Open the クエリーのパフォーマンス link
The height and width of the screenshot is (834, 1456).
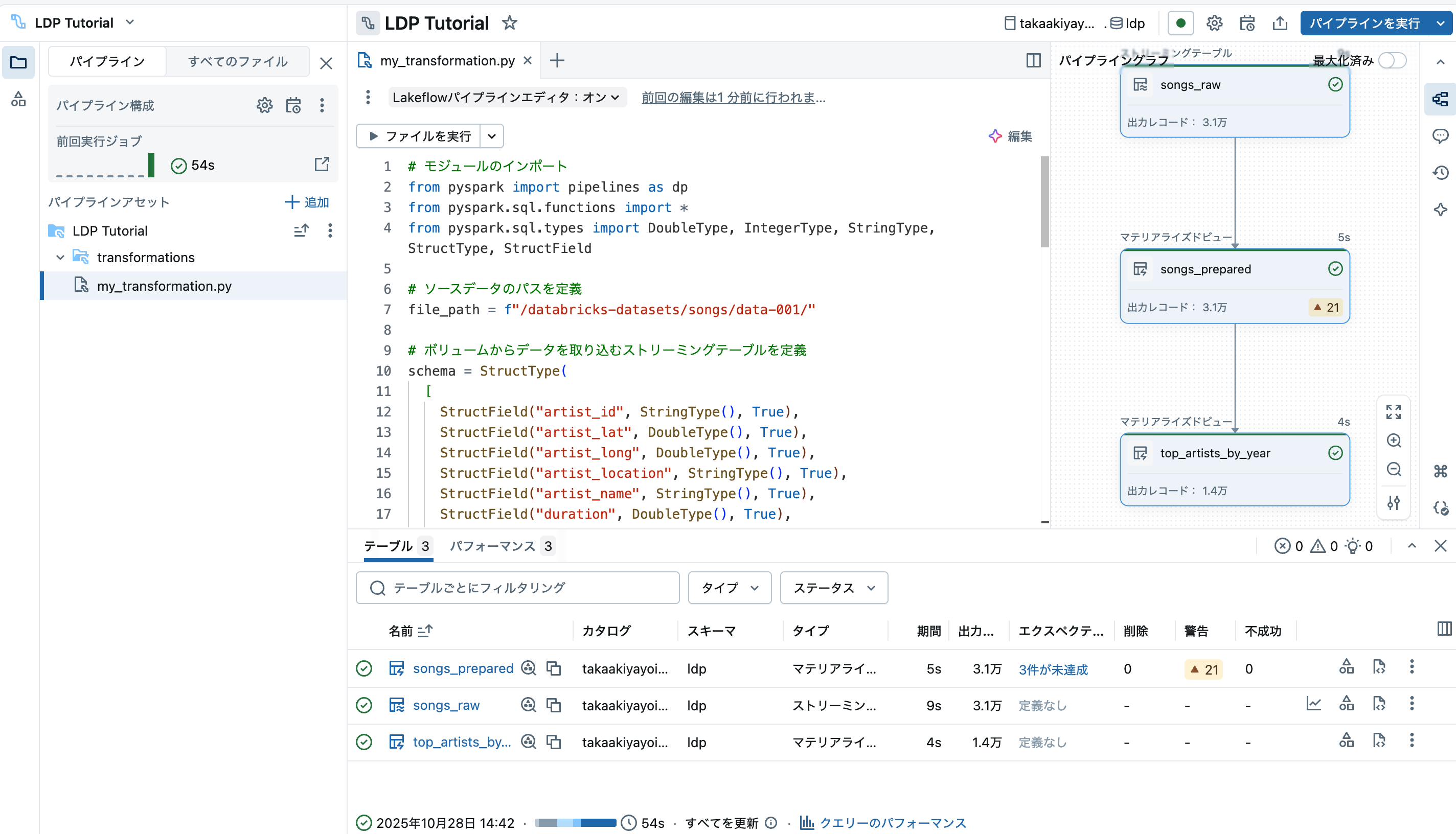tap(892, 823)
